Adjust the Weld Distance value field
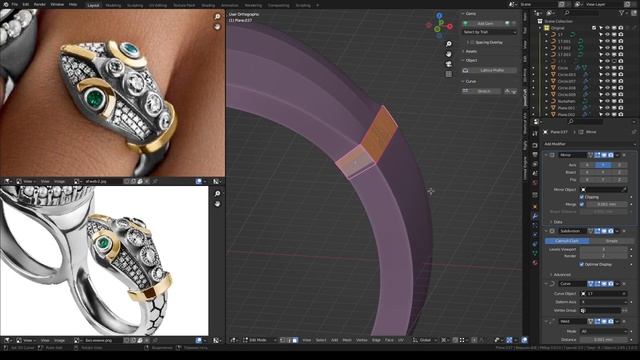 pyautogui.click(x=604, y=339)
